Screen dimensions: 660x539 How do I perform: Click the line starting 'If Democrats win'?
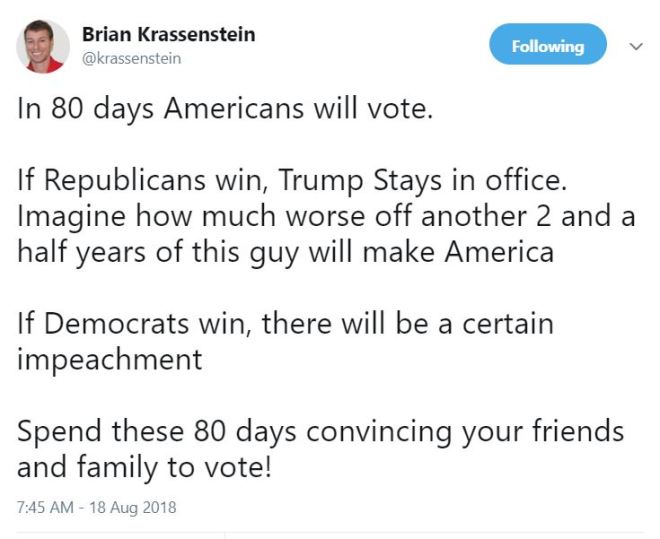(x=285, y=324)
